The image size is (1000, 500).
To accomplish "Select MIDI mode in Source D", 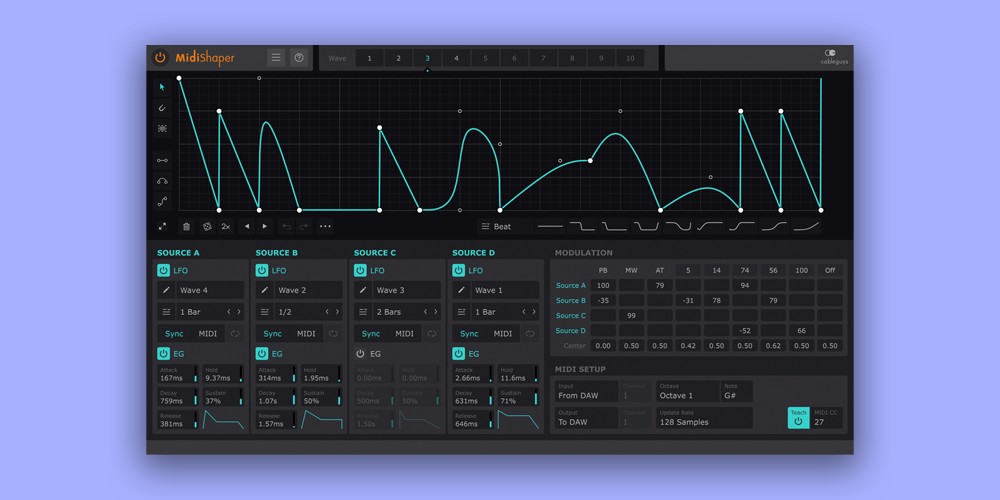I will (503, 334).
